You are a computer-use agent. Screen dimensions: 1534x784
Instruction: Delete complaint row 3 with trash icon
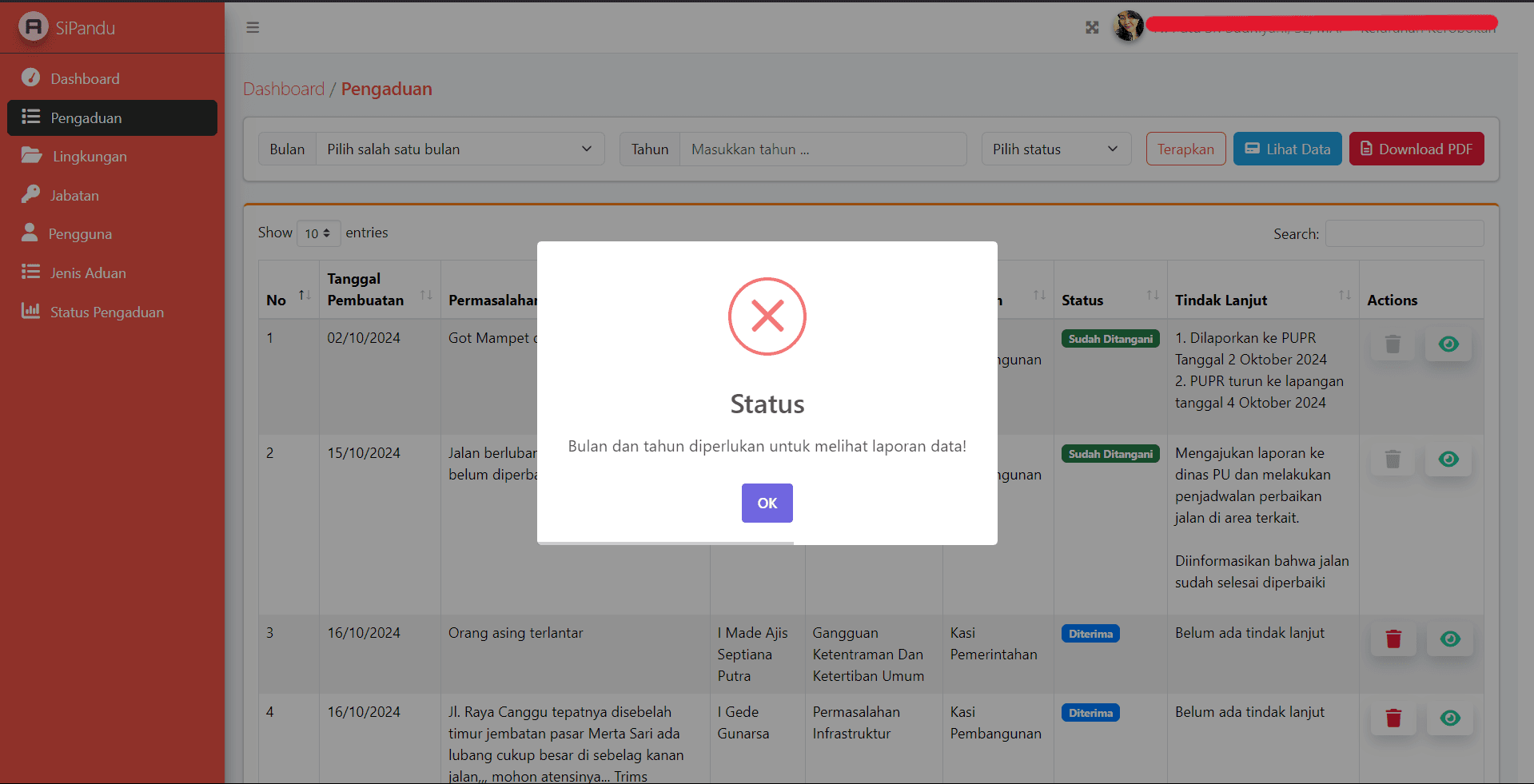coord(1393,639)
